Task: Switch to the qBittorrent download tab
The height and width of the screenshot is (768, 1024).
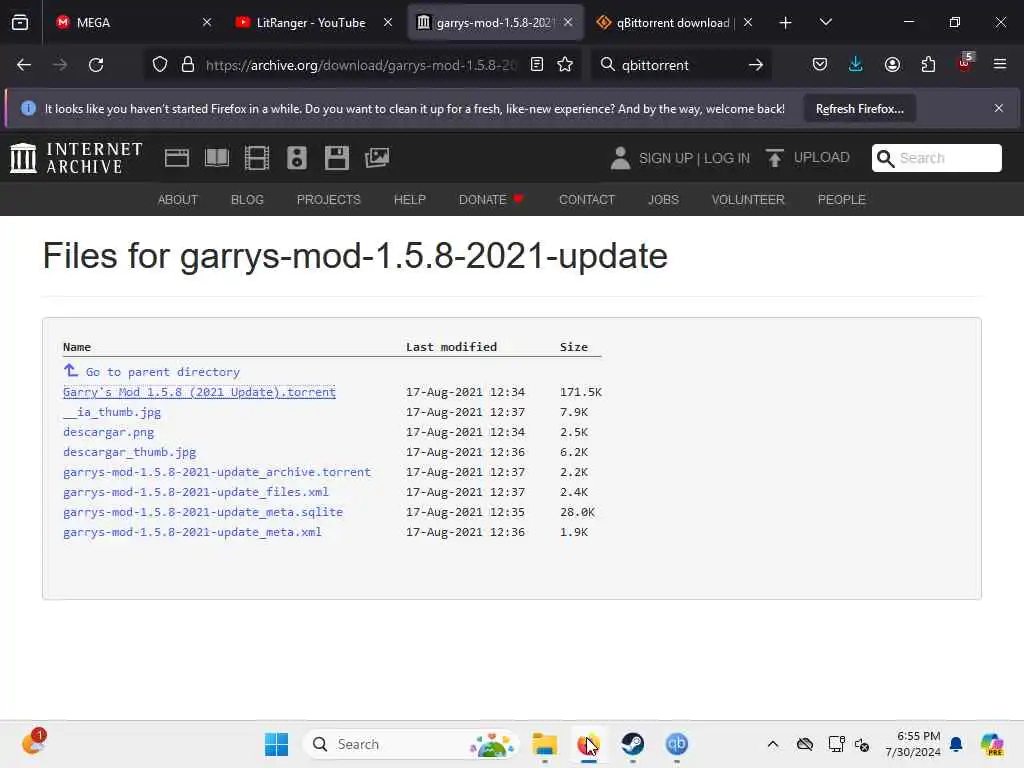Action: click(x=673, y=22)
